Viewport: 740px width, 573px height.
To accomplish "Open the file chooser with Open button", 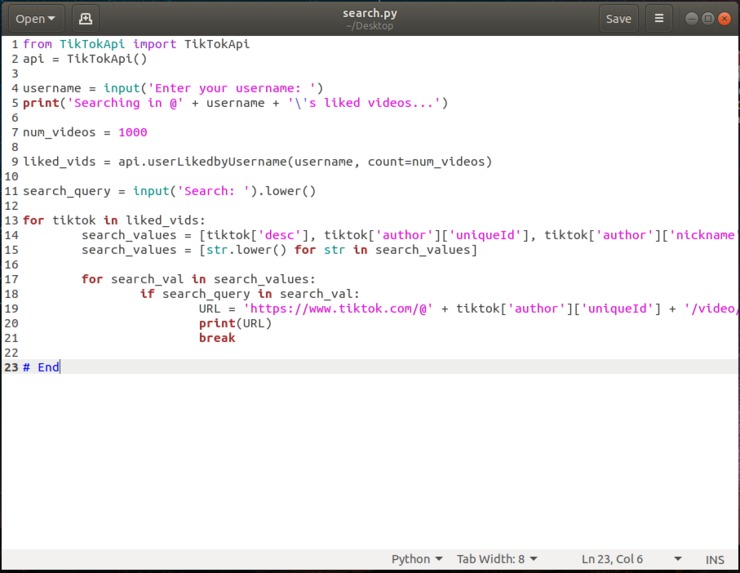I will (x=36, y=19).
